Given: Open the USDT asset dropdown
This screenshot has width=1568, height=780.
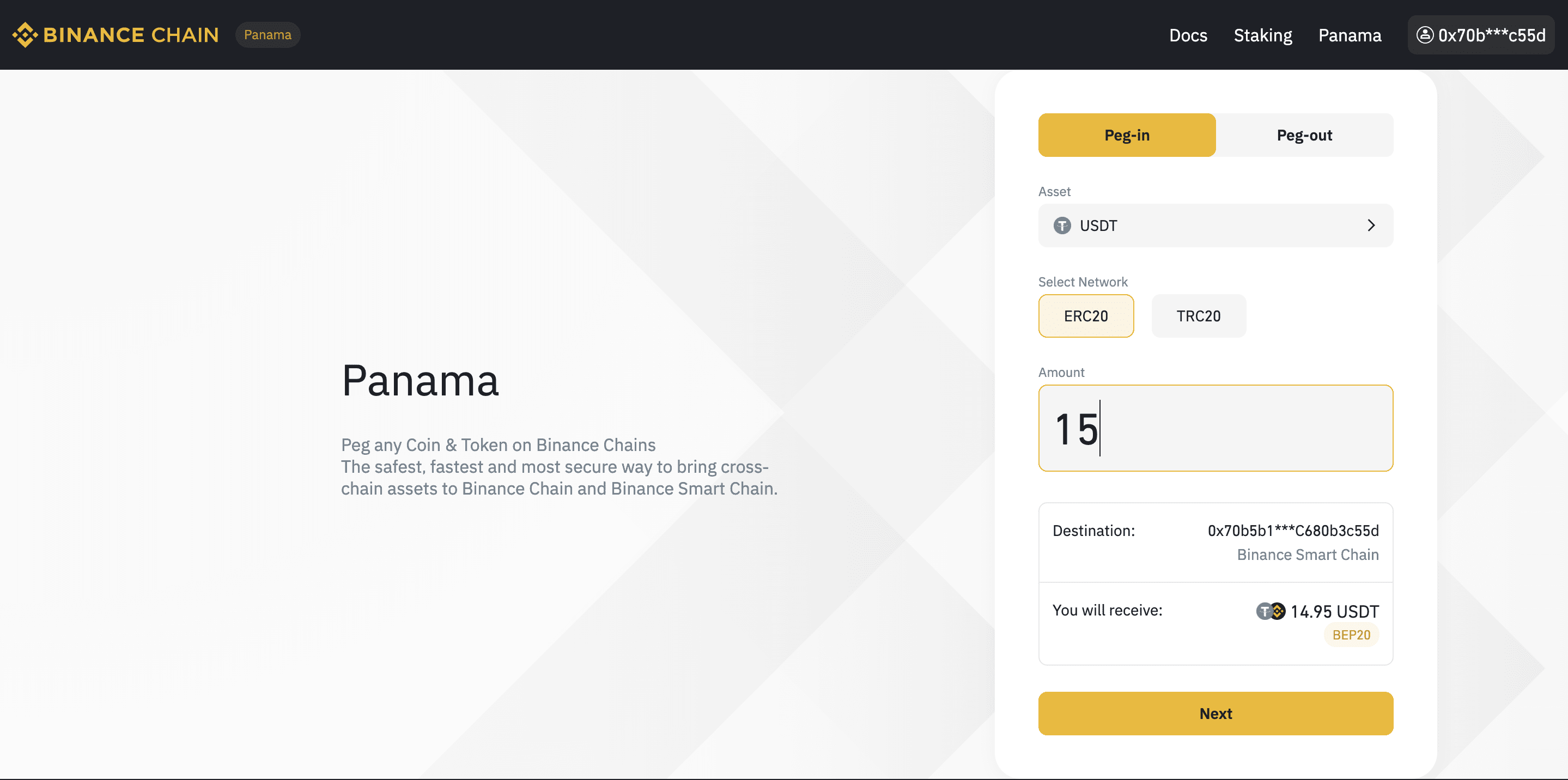Looking at the screenshot, I should click(x=1215, y=226).
